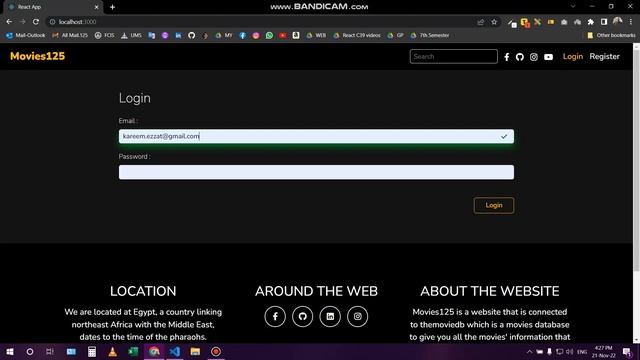
Task: Focus the navbar Search box
Action: 453,57
